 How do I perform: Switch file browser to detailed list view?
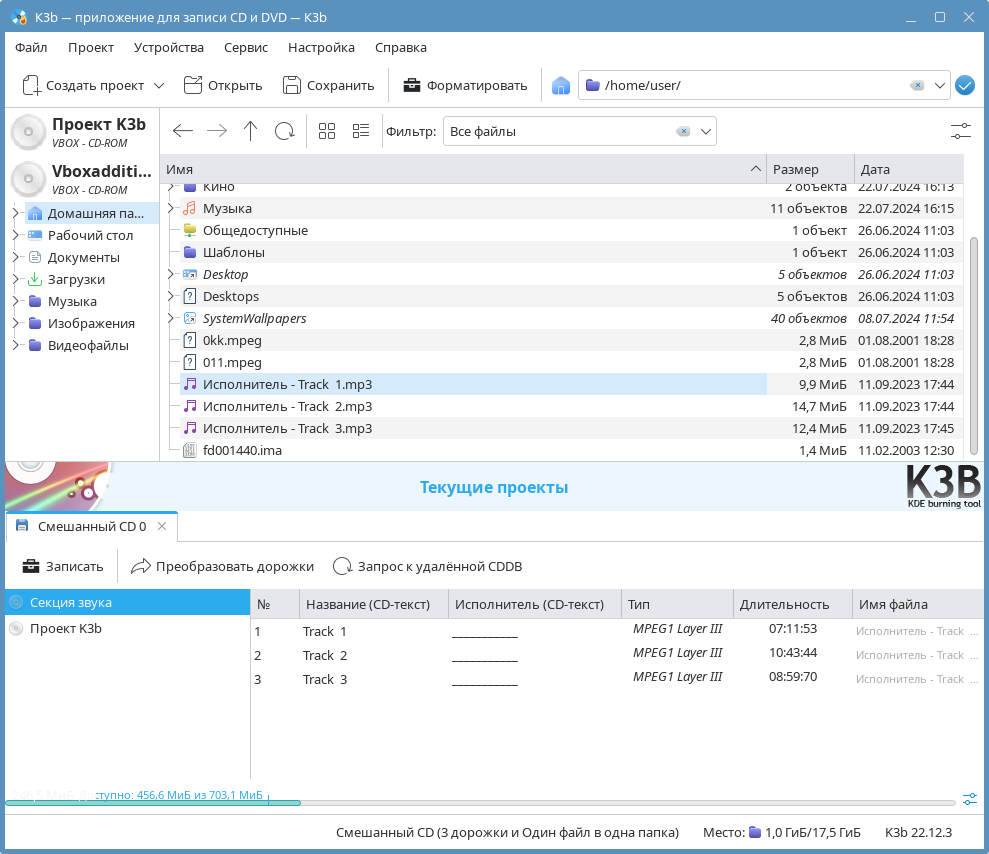361,131
